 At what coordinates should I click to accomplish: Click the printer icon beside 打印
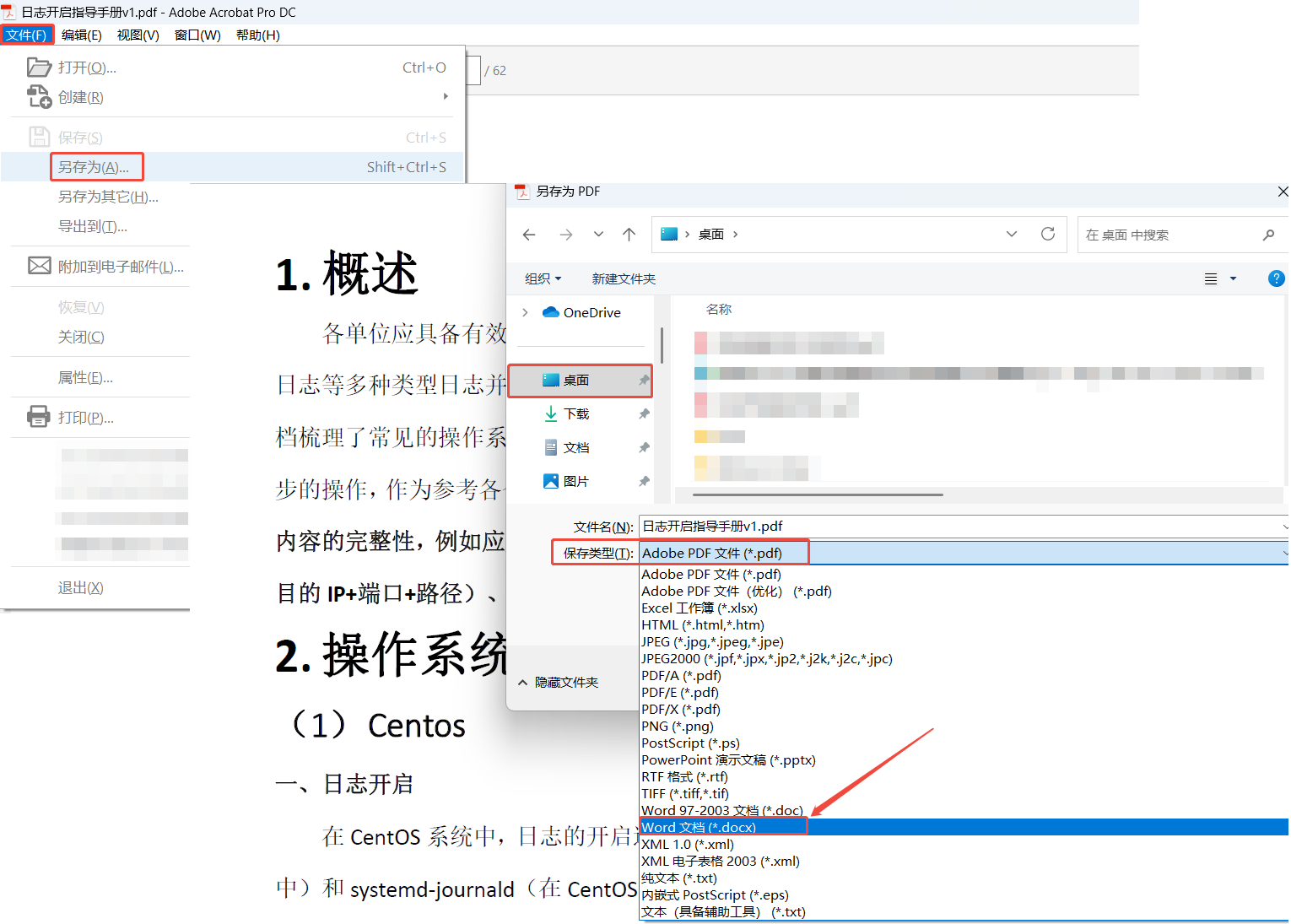[39, 417]
